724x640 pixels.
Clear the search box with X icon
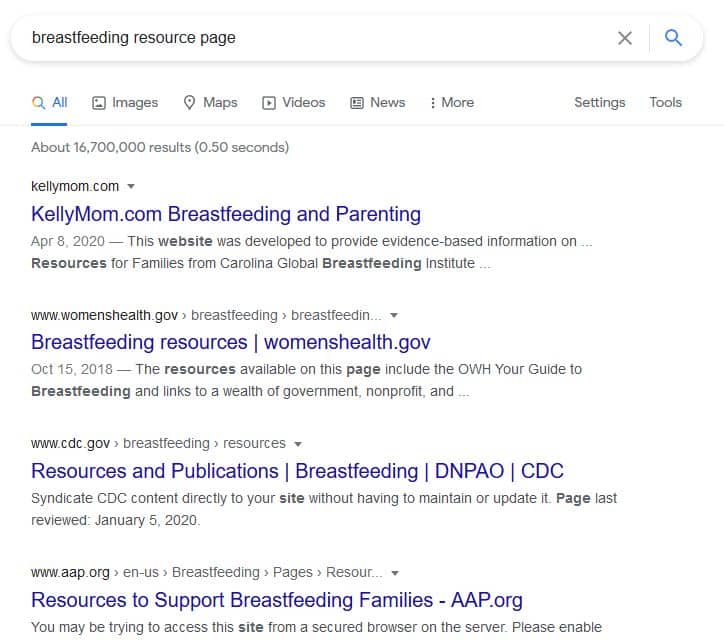click(x=625, y=38)
